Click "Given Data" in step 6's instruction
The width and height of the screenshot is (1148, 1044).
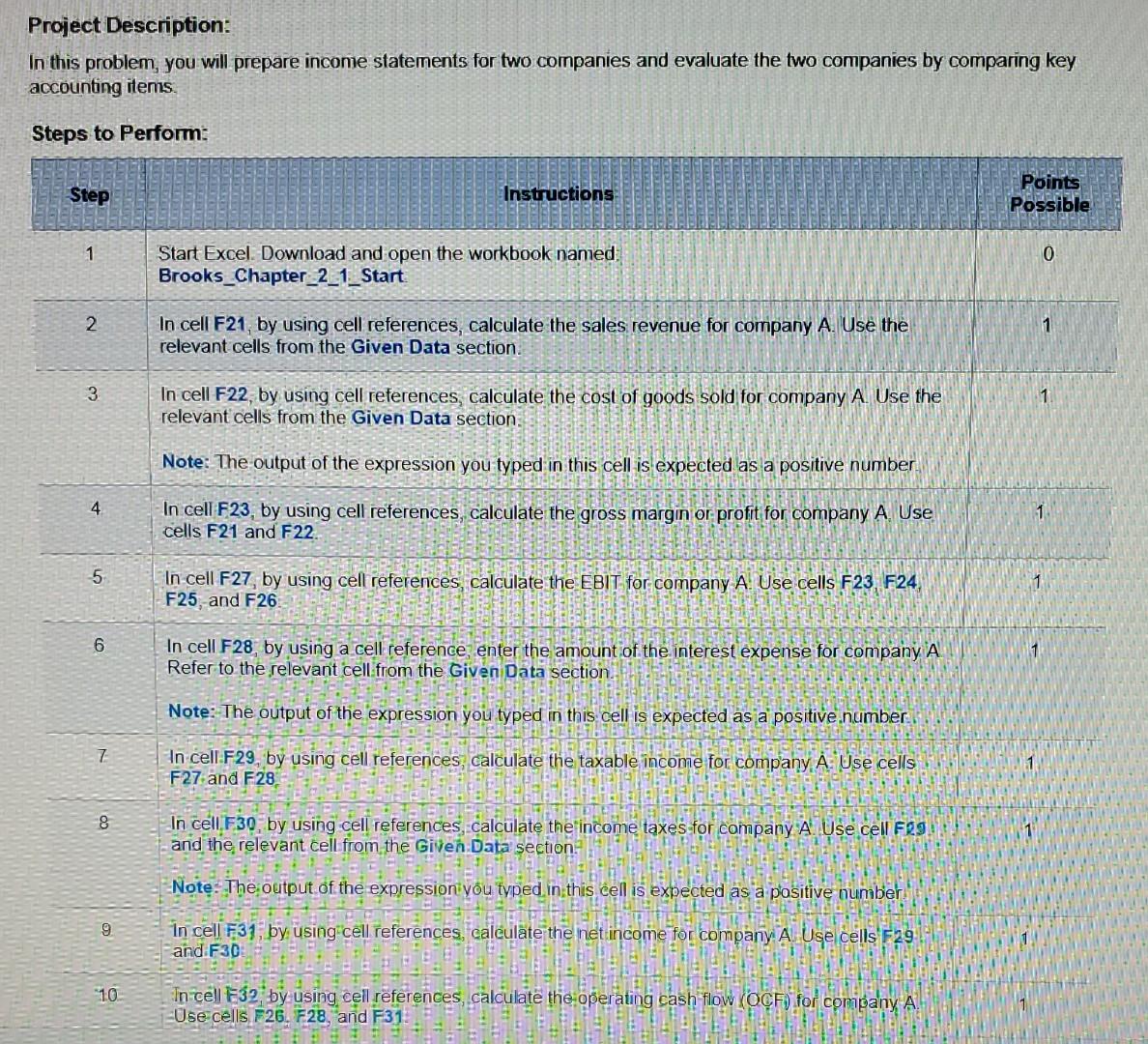tap(497, 671)
